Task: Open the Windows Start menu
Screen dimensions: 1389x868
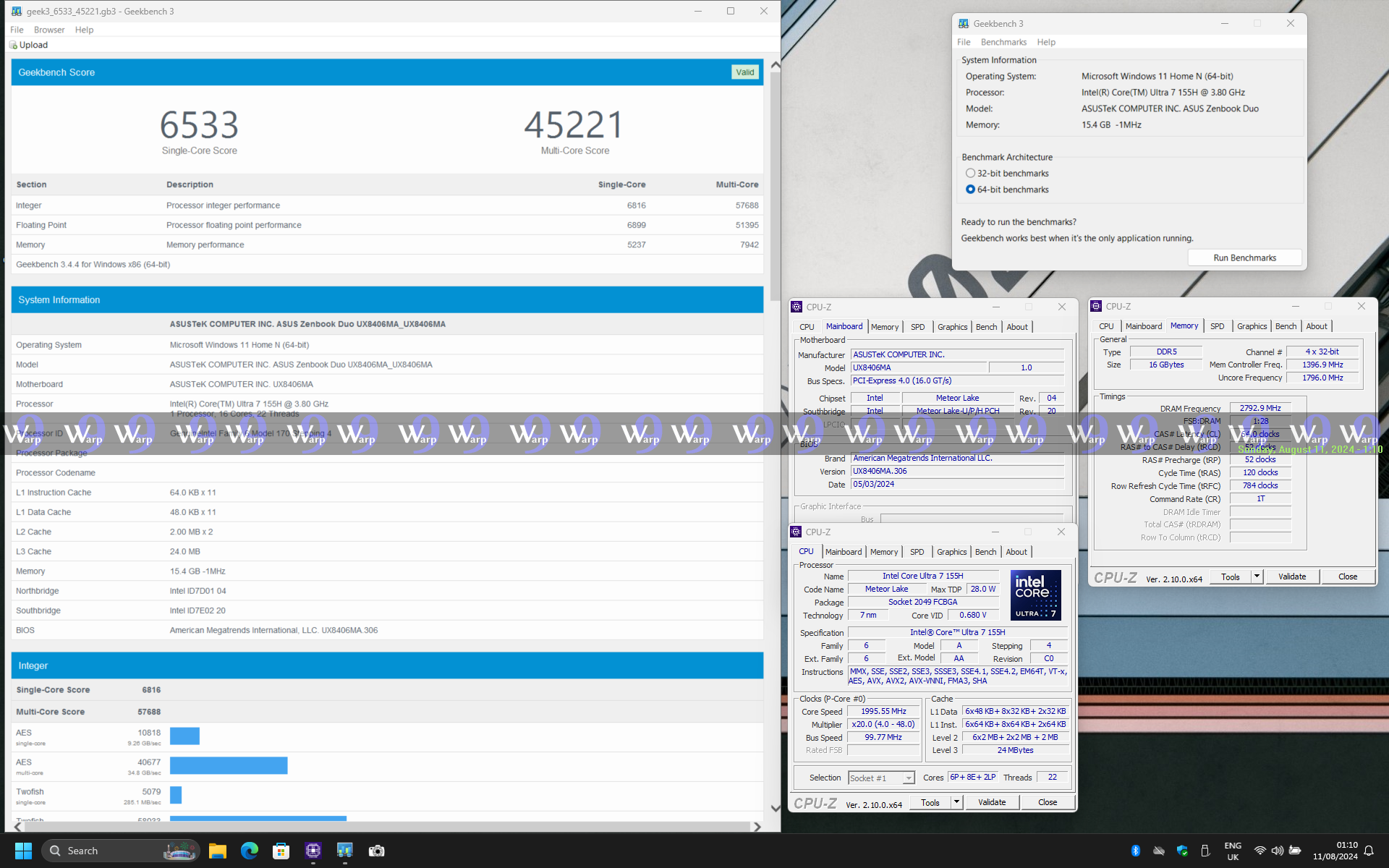Action: pos(23,851)
